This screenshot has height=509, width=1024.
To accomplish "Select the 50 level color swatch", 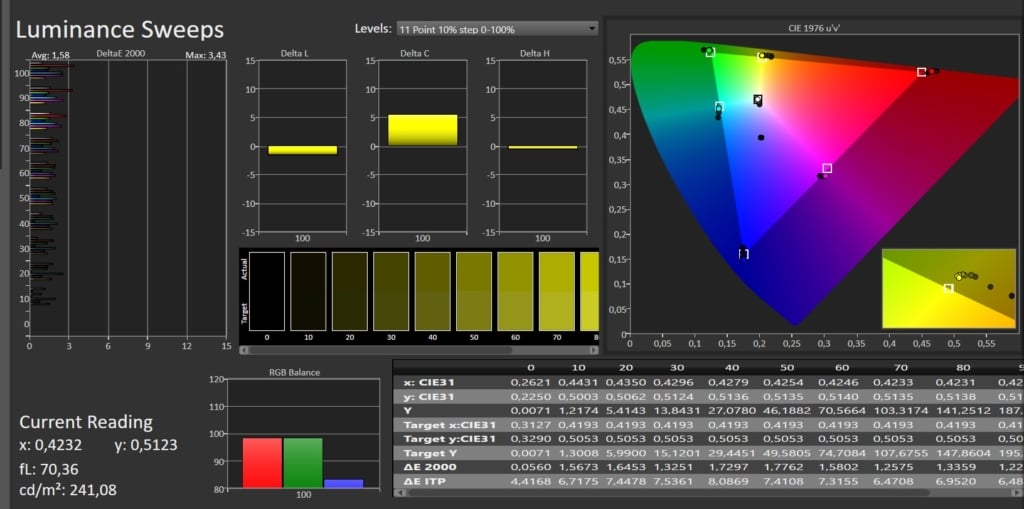I will coord(474,291).
